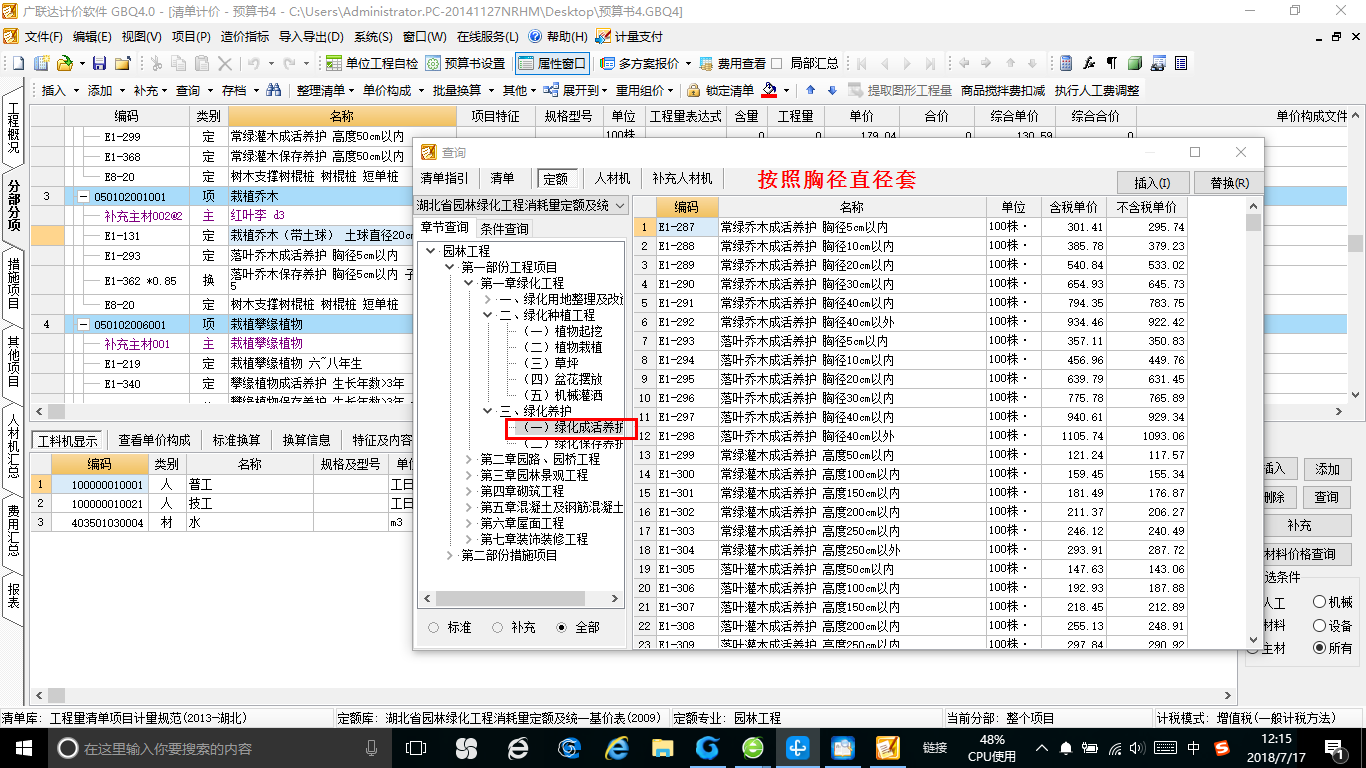The image size is (1366, 768).
Task: Select tree item (二)植物栽植
Action: pos(563,347)
